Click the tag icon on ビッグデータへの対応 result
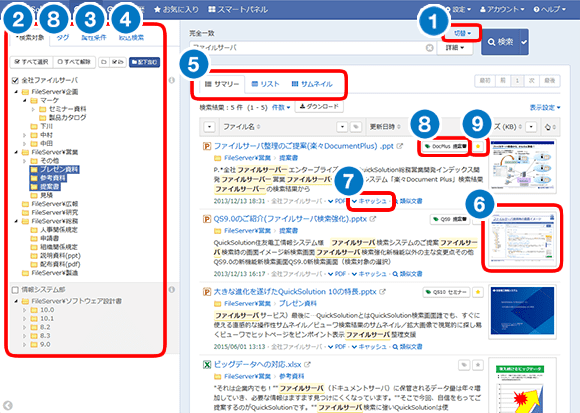The image size is (580, 413). [x=464, y=365]
